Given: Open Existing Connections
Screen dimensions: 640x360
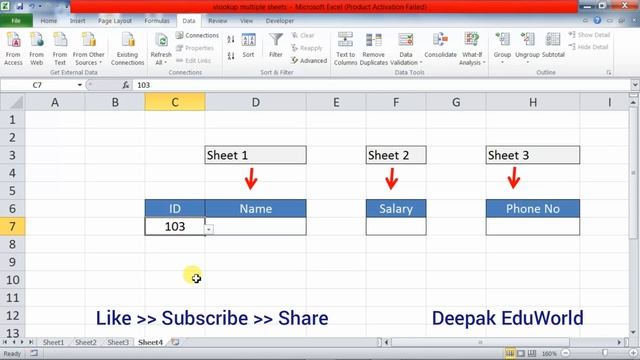Looking at the screenshot, I should [127, 49].
